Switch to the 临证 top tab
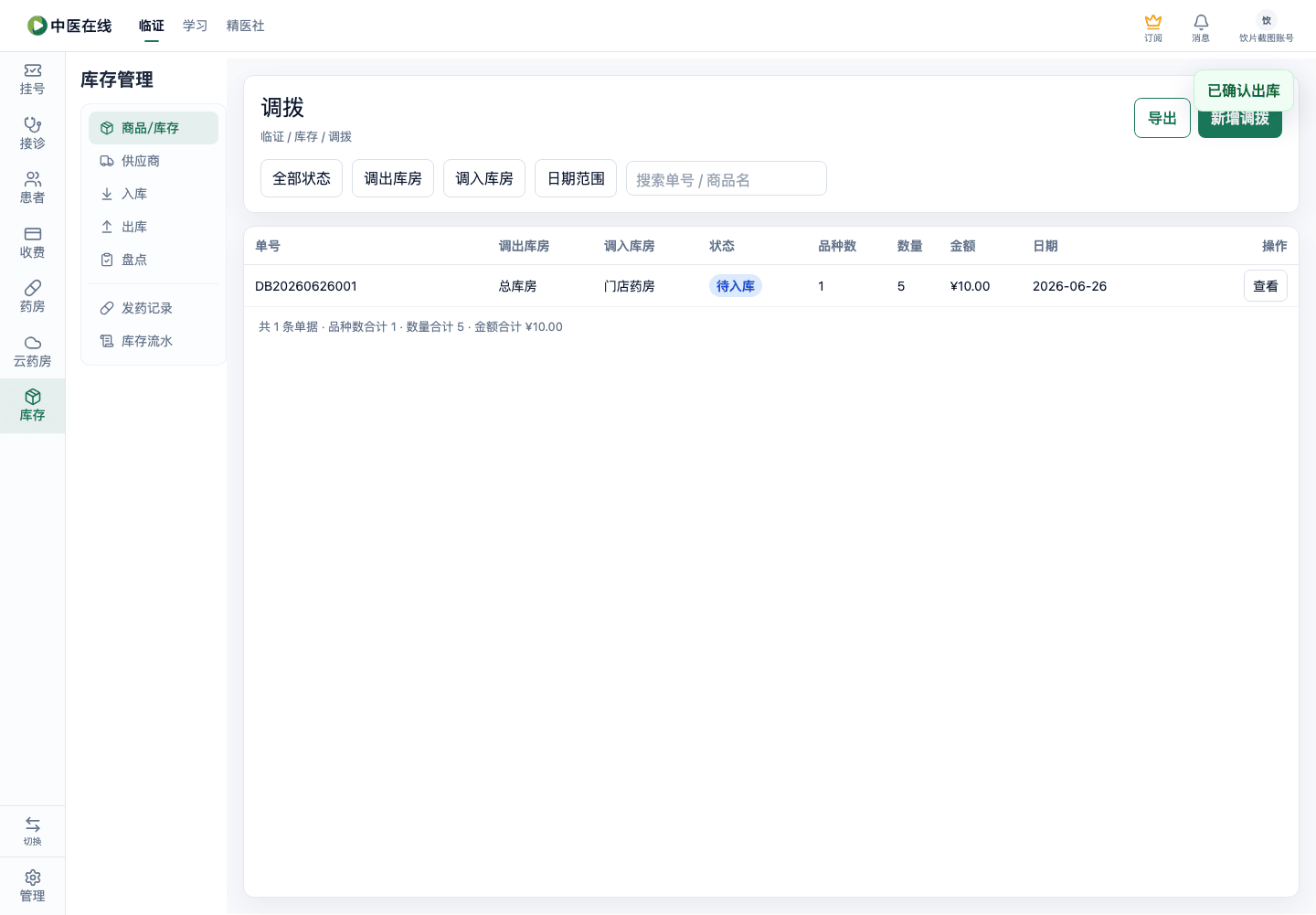Image resolution: width=1316 pixels, height=915 pixels. coord(152,26)
